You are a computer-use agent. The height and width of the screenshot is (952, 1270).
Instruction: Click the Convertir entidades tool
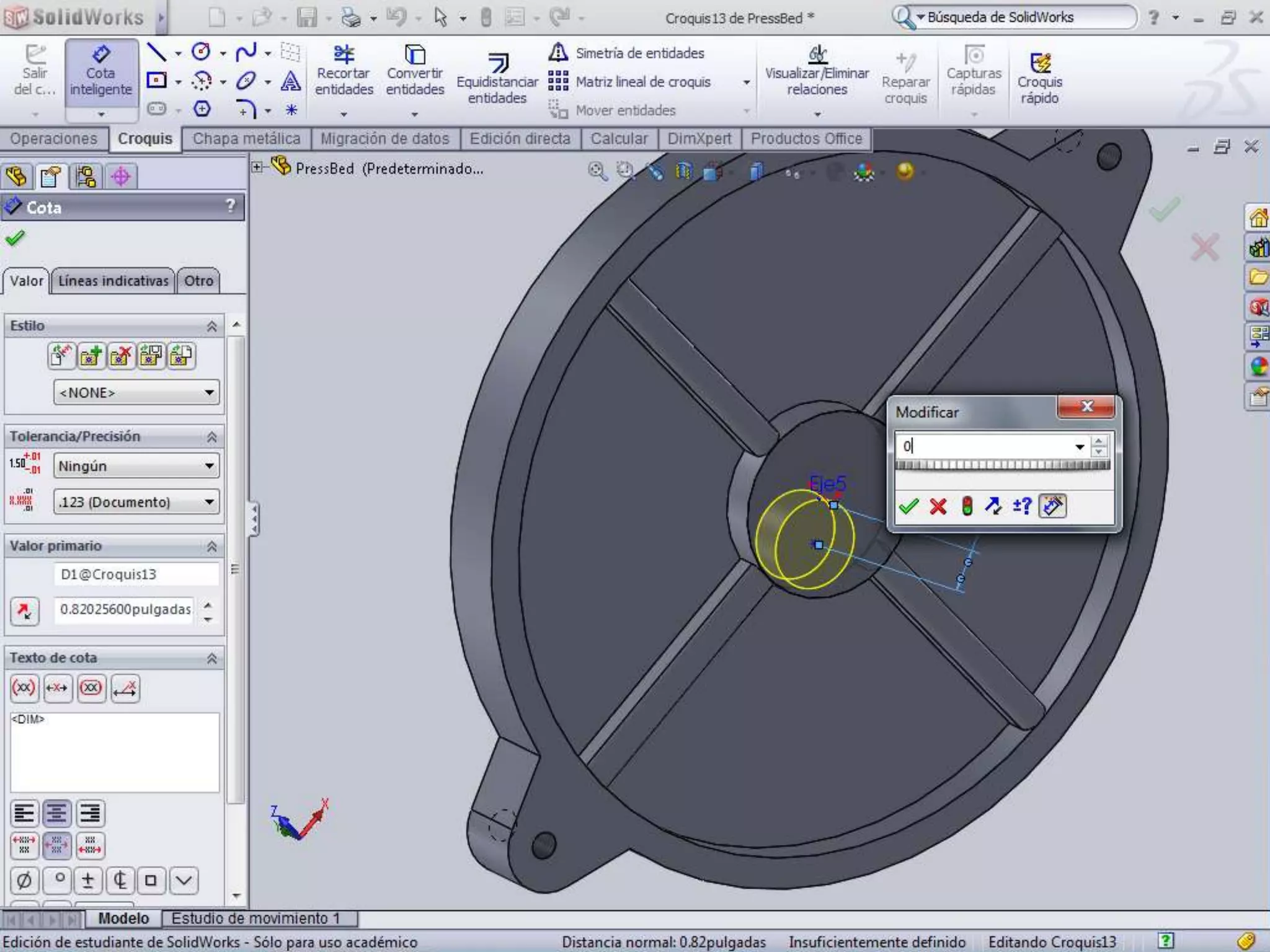click(x=415, y=71)
